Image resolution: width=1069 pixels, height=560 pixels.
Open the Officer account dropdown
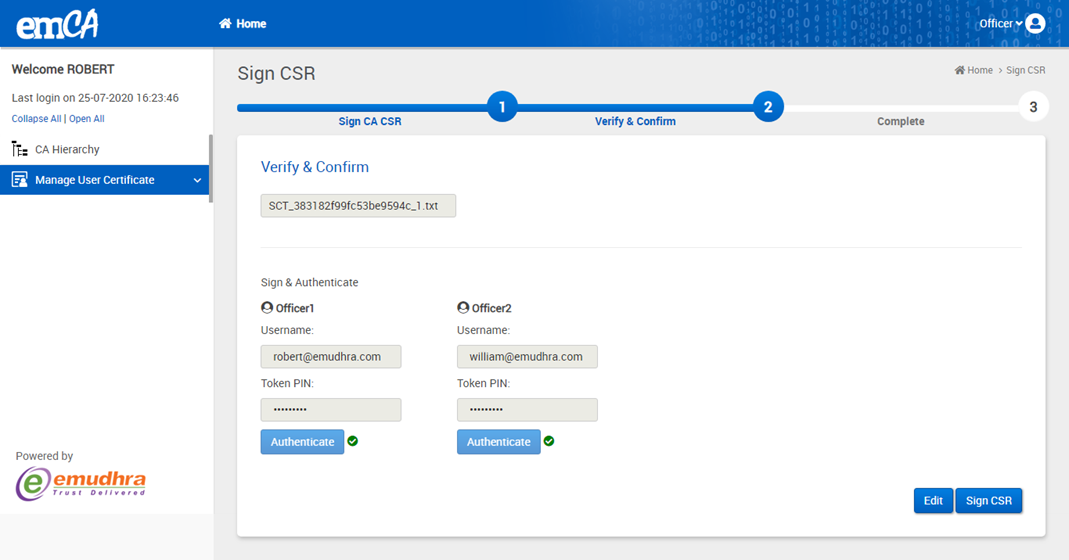point(1000,23)
